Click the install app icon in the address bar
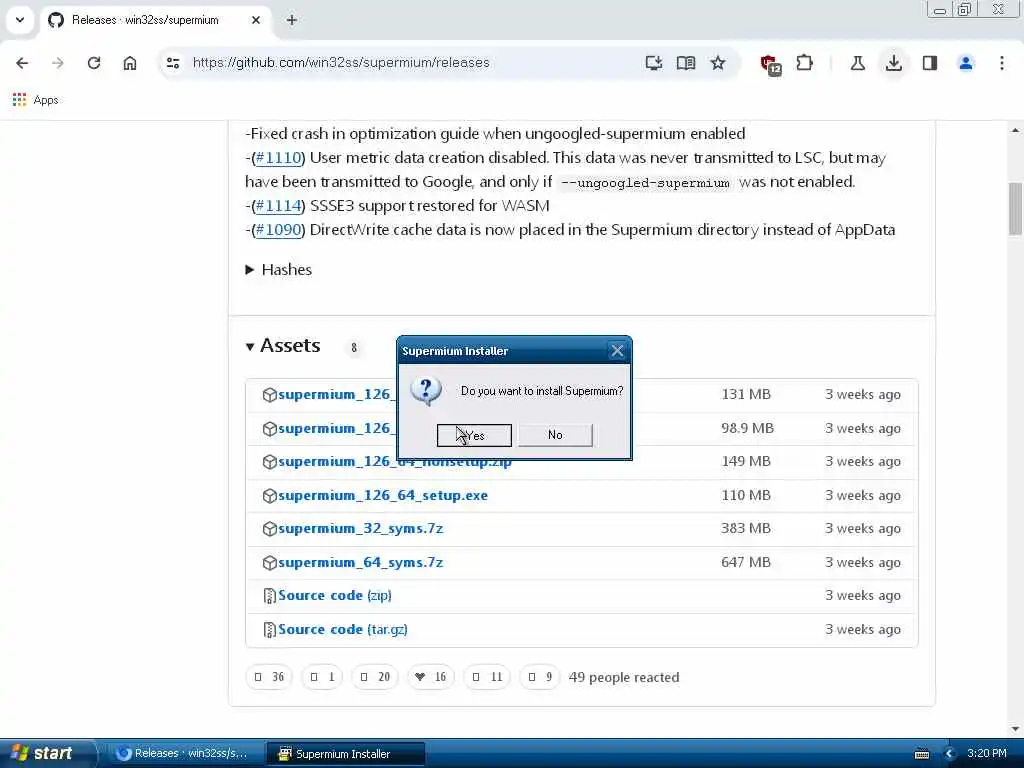1024x768 pixels. click(654, 63)
